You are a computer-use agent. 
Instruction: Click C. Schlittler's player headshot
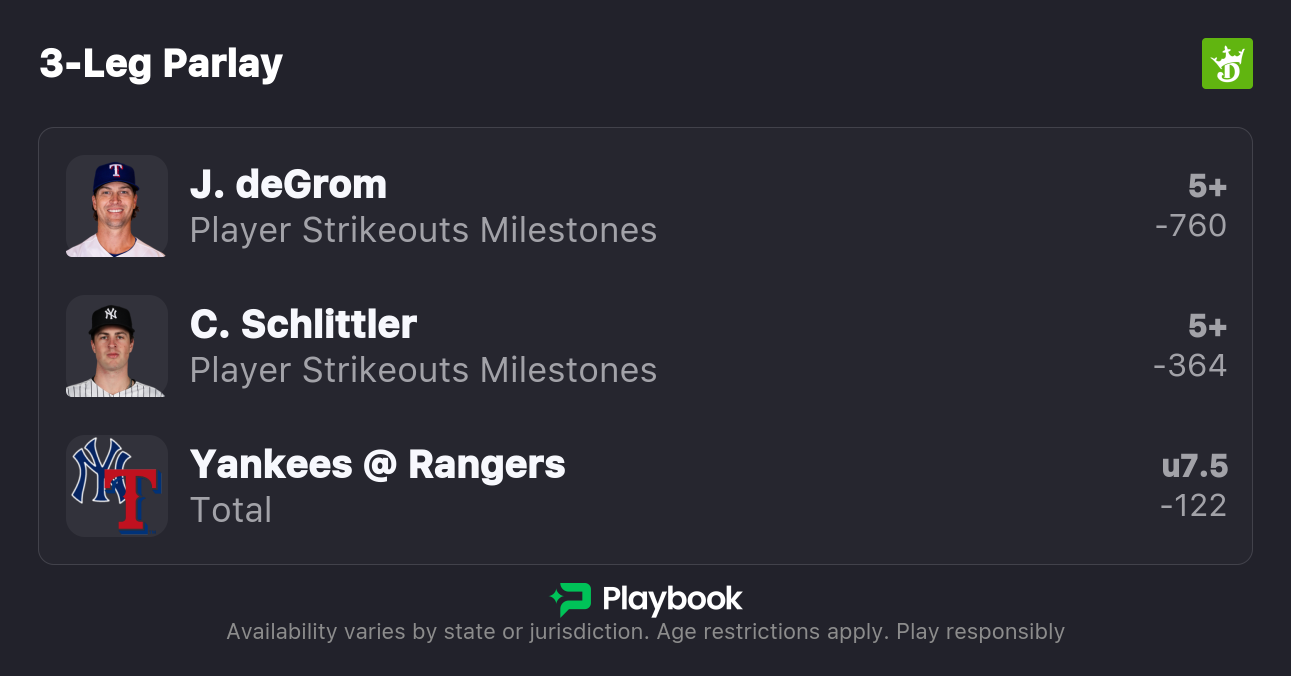[x=116, y=346]
